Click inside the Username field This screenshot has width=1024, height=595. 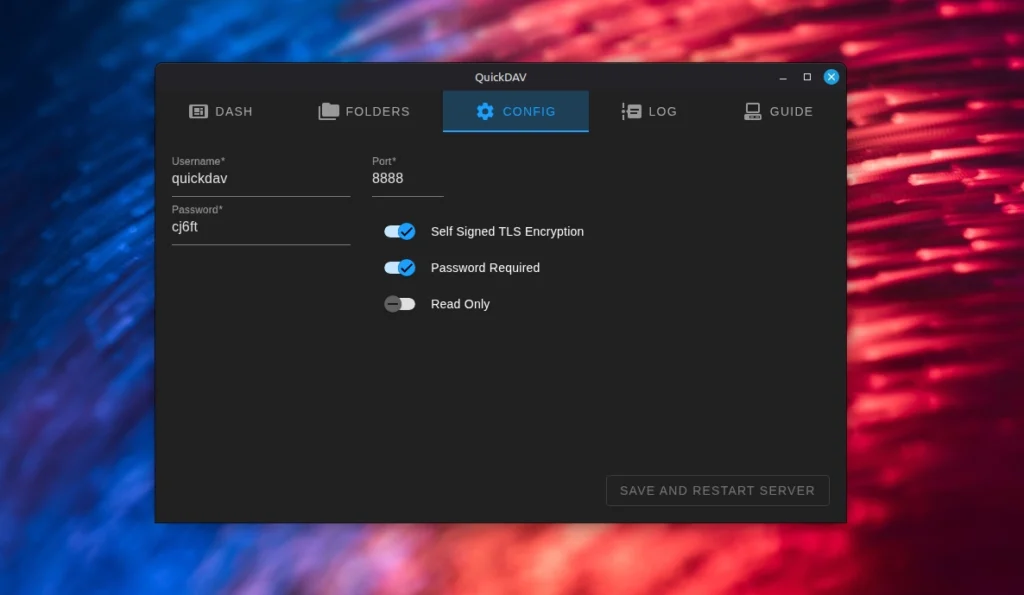tap(260, 178)
